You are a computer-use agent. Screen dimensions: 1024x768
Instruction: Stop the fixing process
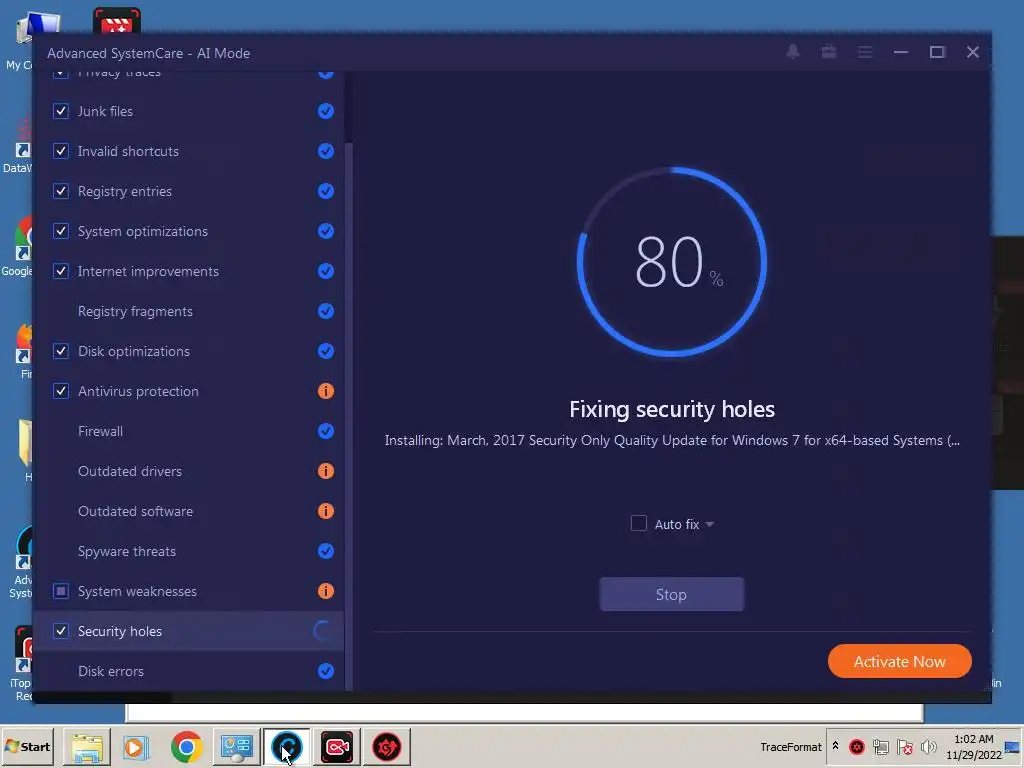tap(671, 594)
